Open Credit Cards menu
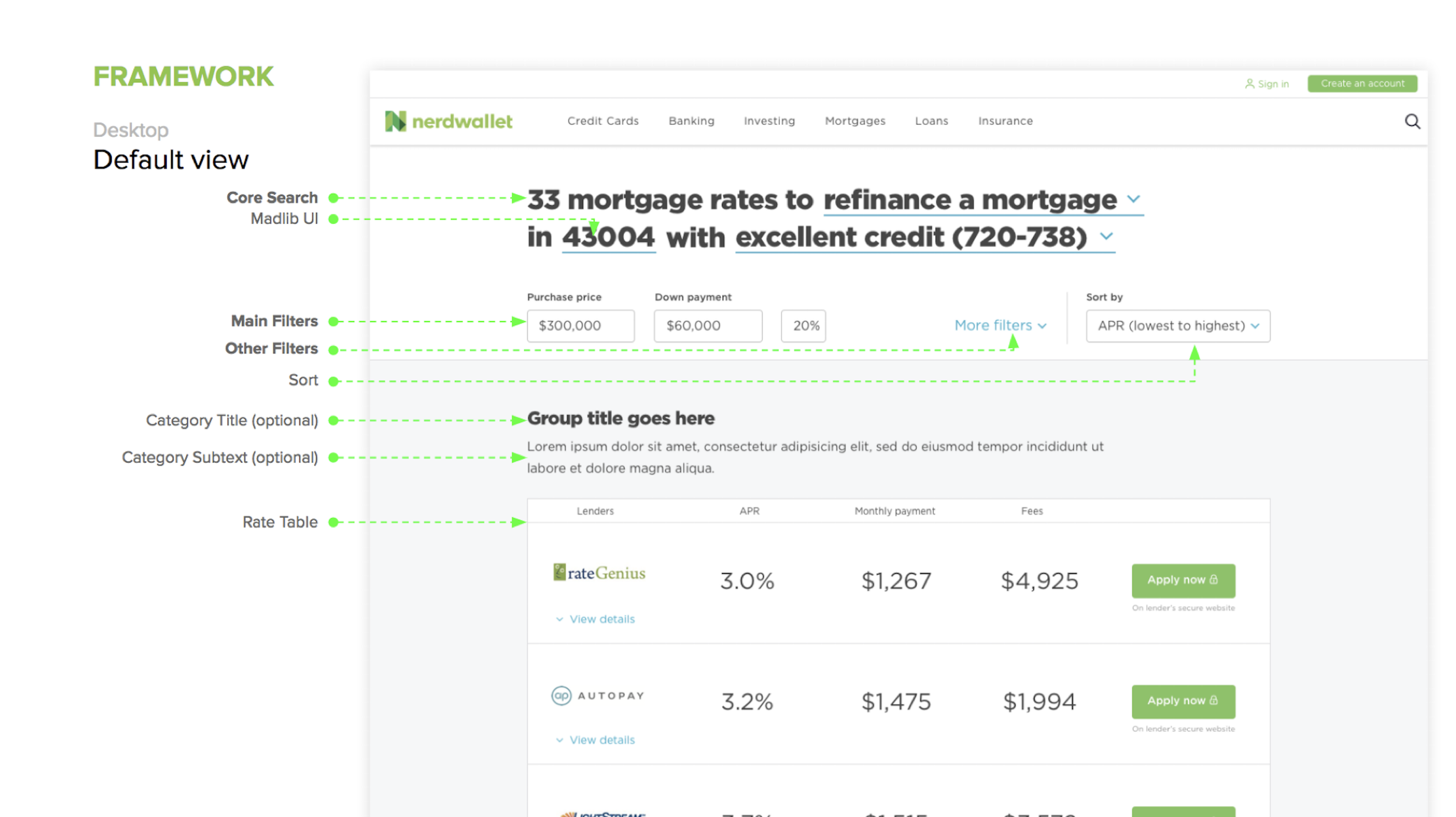Screen dimensions: 1456x817 click(x=603, y=121)
